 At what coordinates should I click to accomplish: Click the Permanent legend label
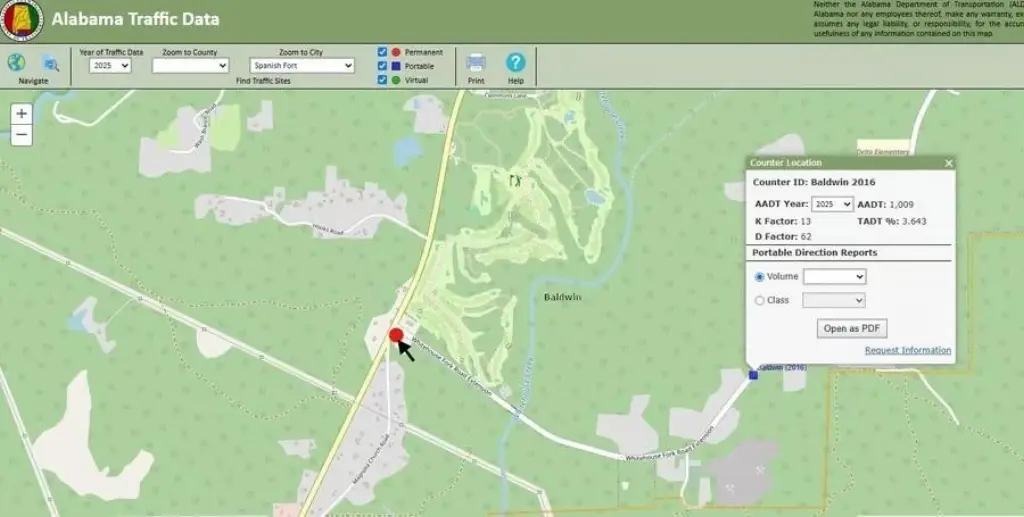point(423,52)
